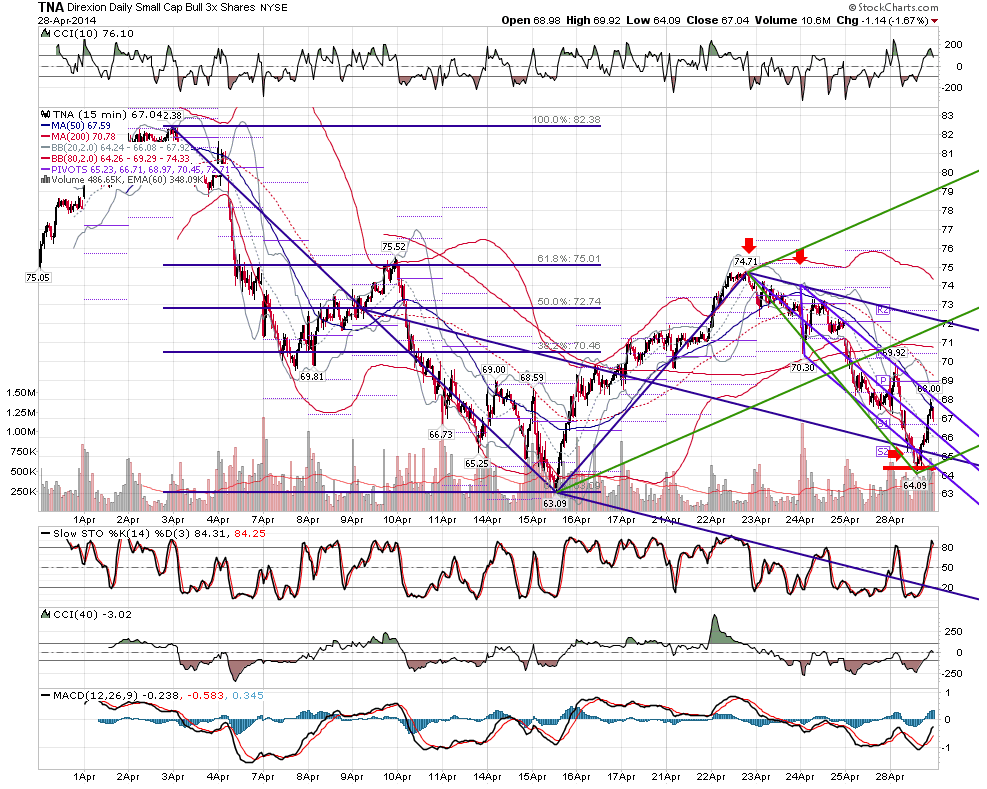
Task: Click the 50.0%: 72.74 Fibonacci label
Action: tap(568, 302)
